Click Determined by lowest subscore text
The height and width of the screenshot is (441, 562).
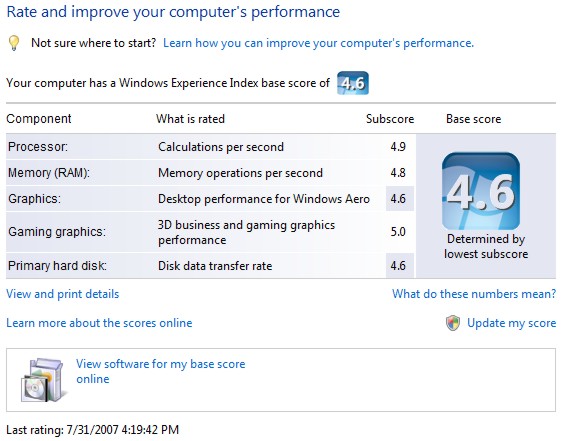pos(486,246)
